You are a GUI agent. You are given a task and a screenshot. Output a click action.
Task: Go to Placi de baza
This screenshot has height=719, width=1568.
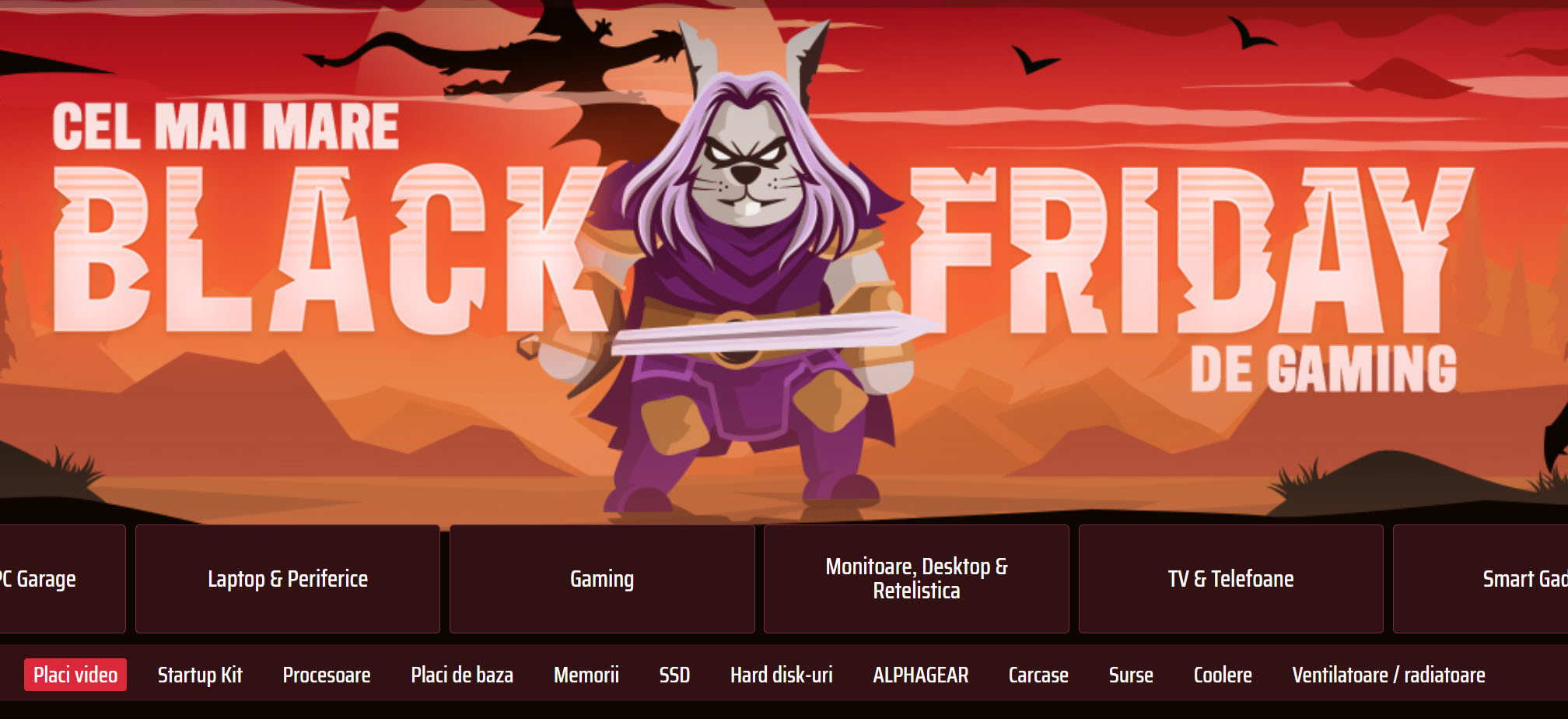(462, 675)
